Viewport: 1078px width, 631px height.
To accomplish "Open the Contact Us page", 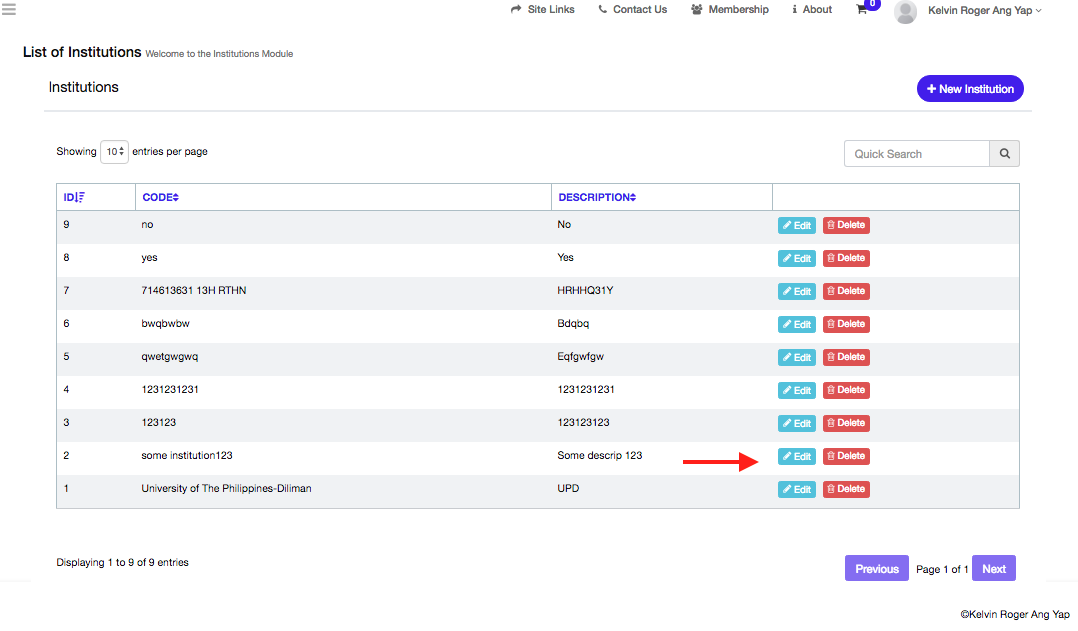I will (x=632, y=10).
